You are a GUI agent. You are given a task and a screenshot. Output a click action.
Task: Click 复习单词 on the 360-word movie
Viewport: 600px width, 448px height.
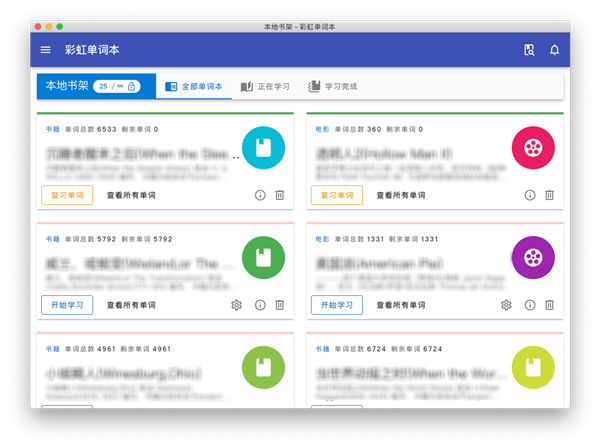pyautogui.click(x=337, y=195)
